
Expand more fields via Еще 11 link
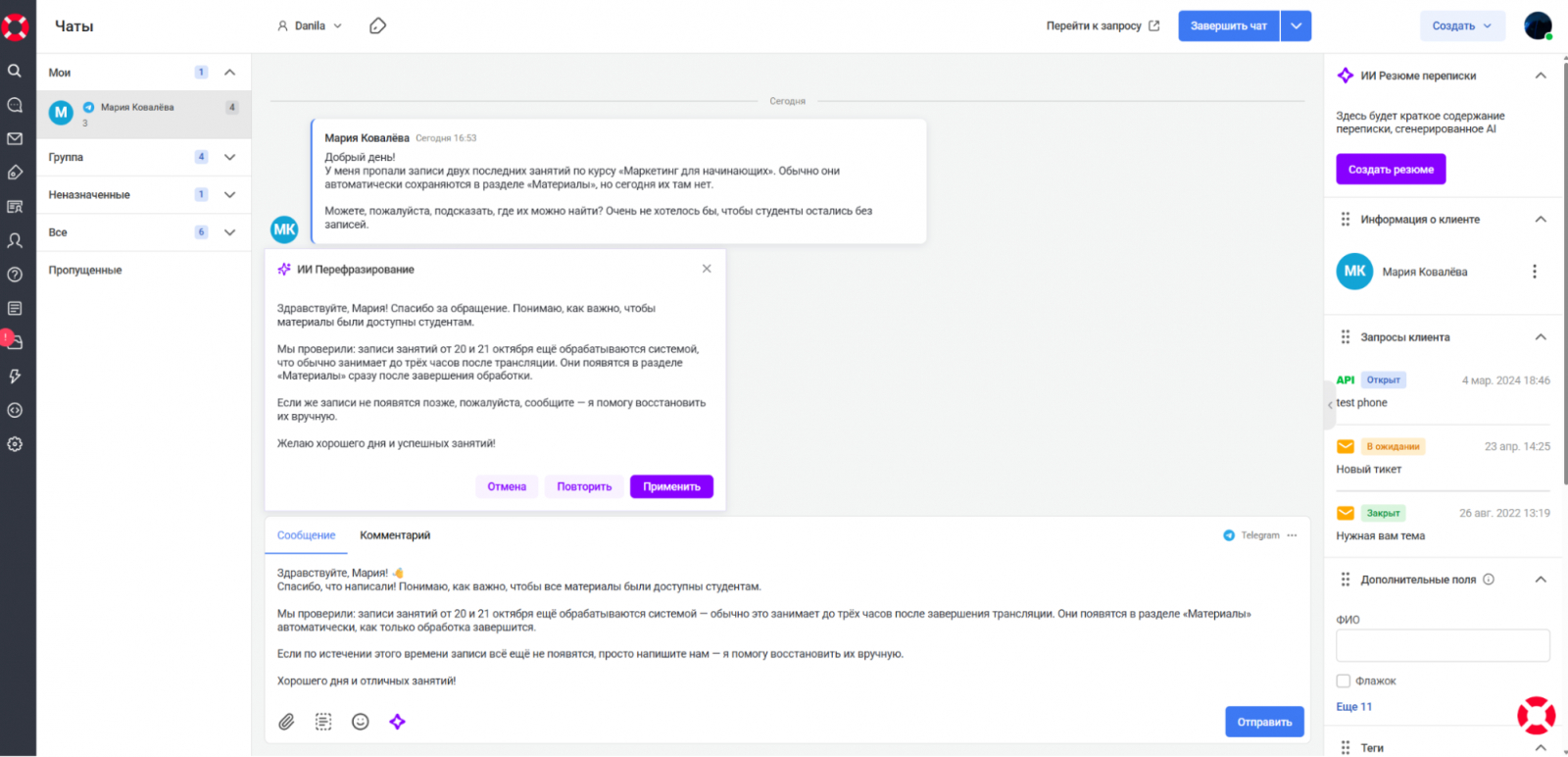tap(1353, 707)
